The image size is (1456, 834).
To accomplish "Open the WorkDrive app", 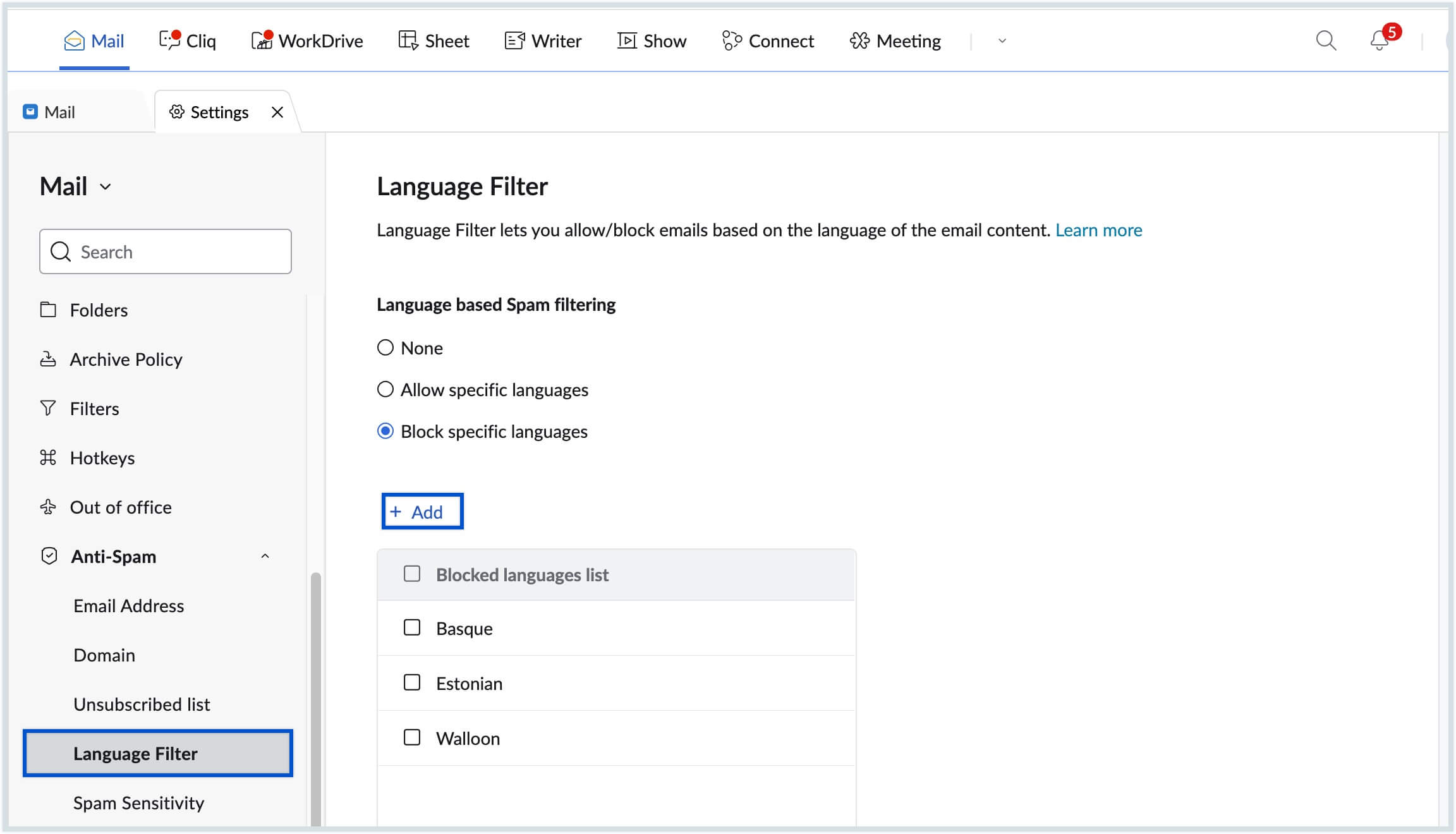I will 307,41.
